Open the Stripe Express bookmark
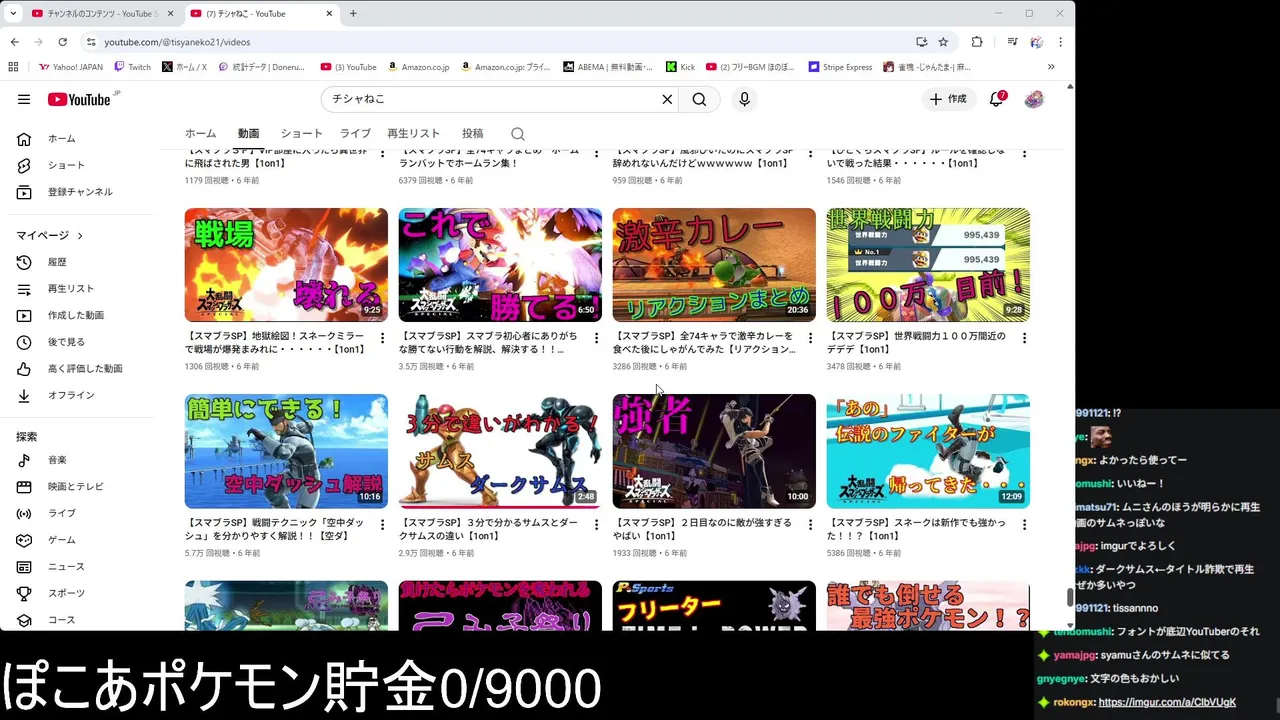Image resolution: width=1280 pixels, height=720 pixels. click(x=840, y=67)
